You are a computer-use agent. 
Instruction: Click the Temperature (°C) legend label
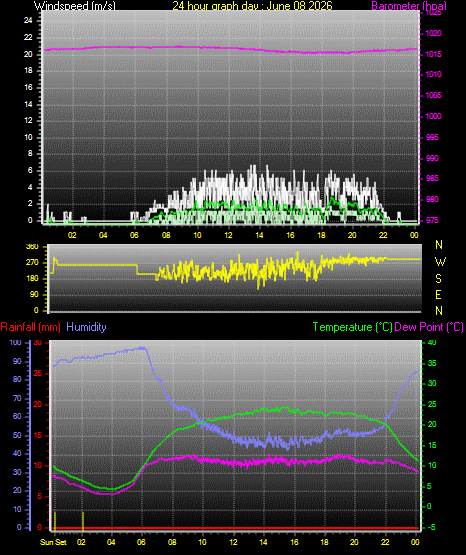pyautogui.click(x=352, y=327)
